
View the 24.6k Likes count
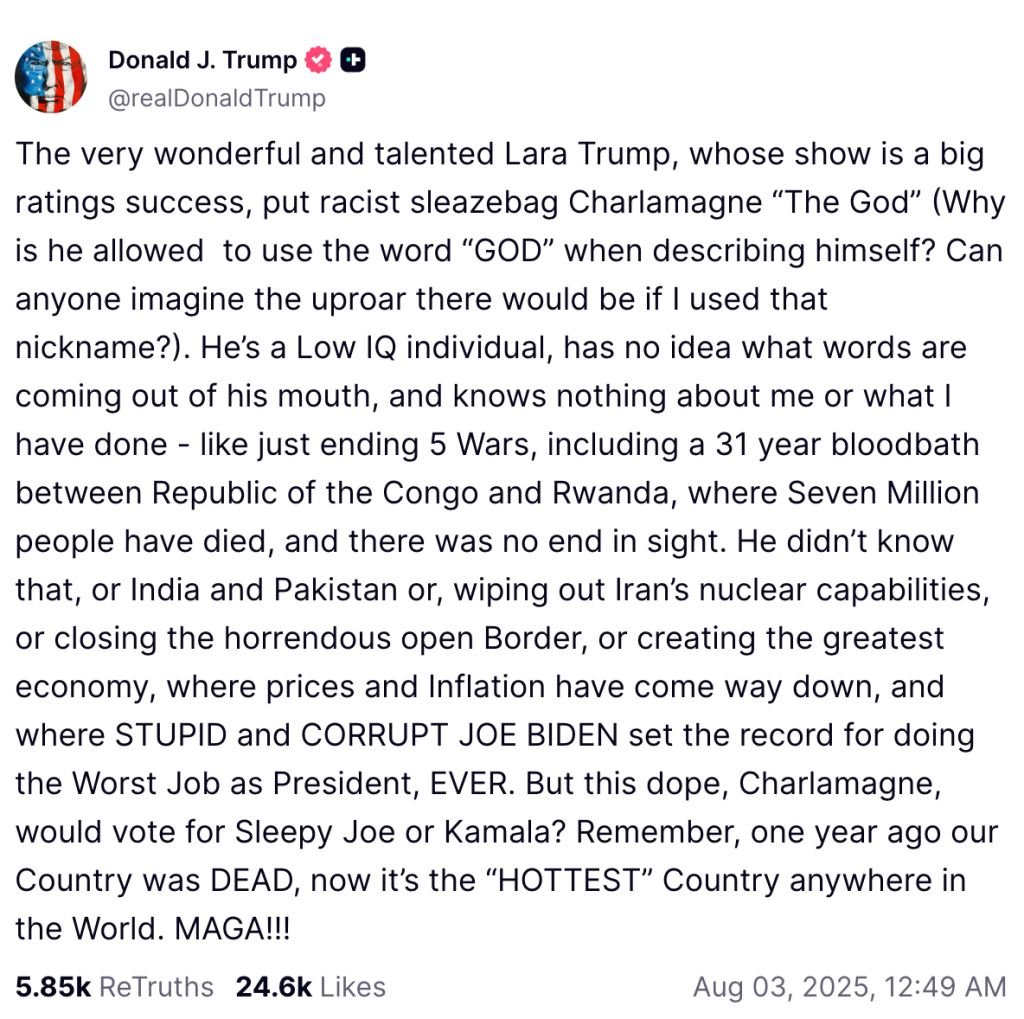click(x=274, y=987)
